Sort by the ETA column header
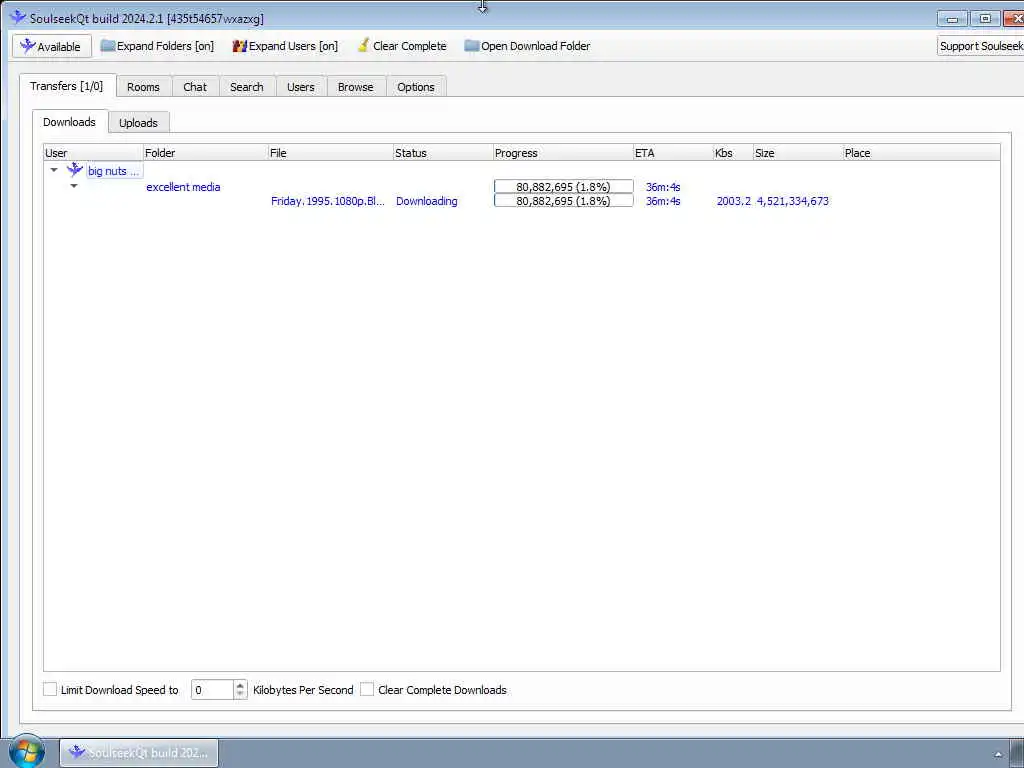This screenshot has height=768, width=1024. (x=673, y=153)
